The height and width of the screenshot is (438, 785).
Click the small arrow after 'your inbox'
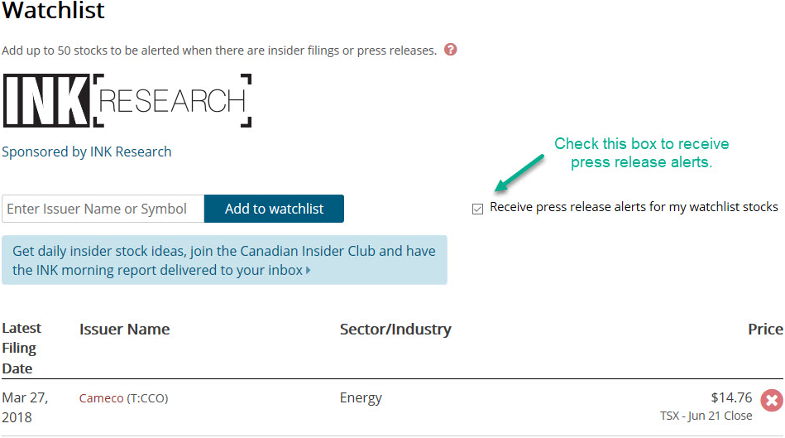pyautogui.click(x=308, y=270)
